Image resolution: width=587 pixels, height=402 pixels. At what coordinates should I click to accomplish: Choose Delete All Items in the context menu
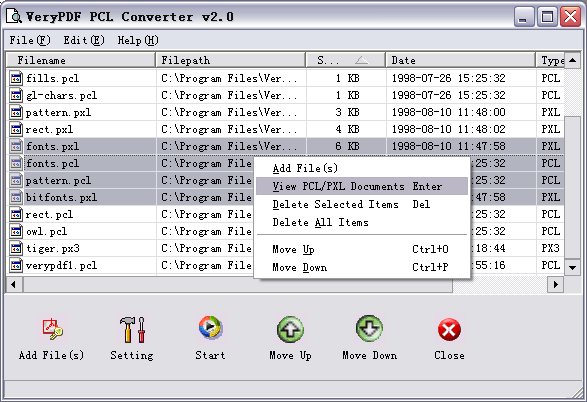point(362,222)
